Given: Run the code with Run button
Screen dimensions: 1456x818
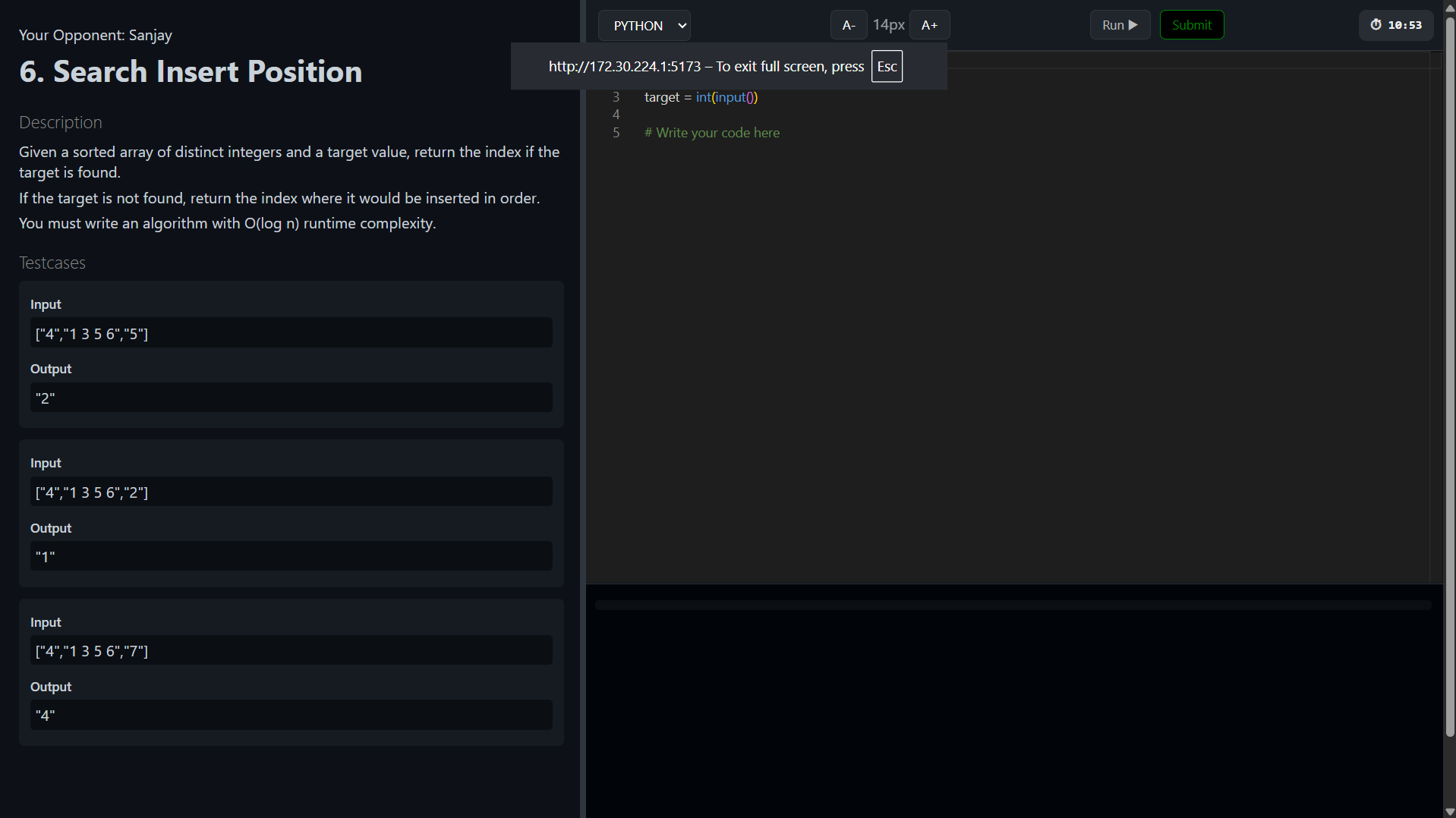Looking at the screenshot, I should (1120, 25).
